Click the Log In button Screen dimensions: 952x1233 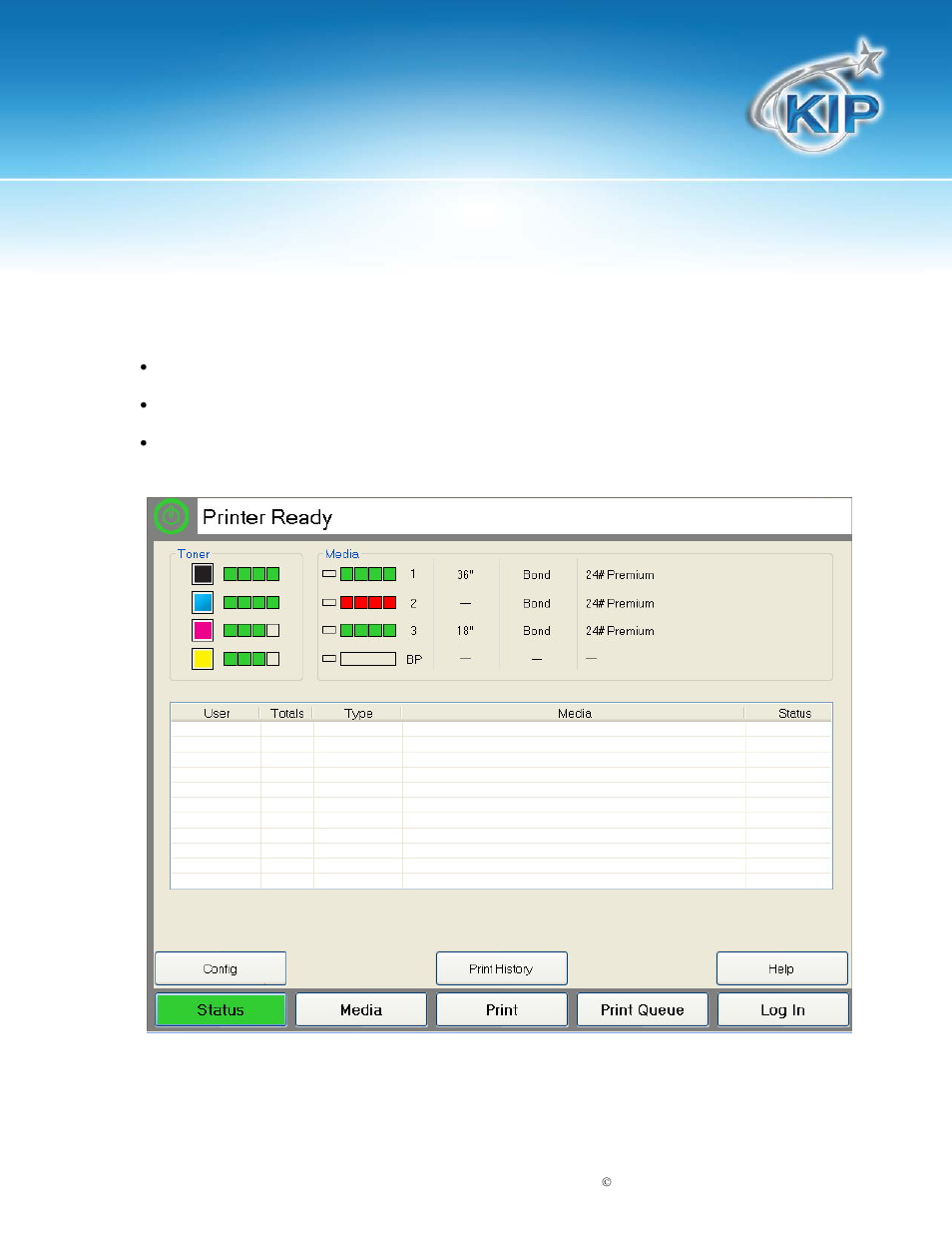[x=783, y=1009]
